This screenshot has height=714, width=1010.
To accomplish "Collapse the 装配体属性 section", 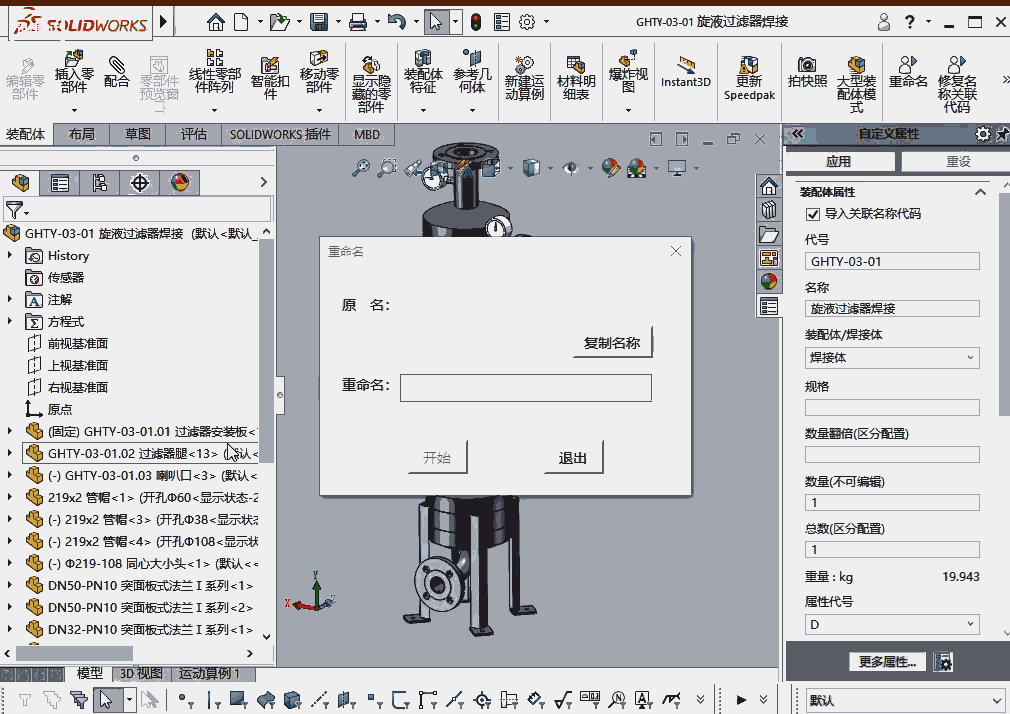I will (980, 192).
